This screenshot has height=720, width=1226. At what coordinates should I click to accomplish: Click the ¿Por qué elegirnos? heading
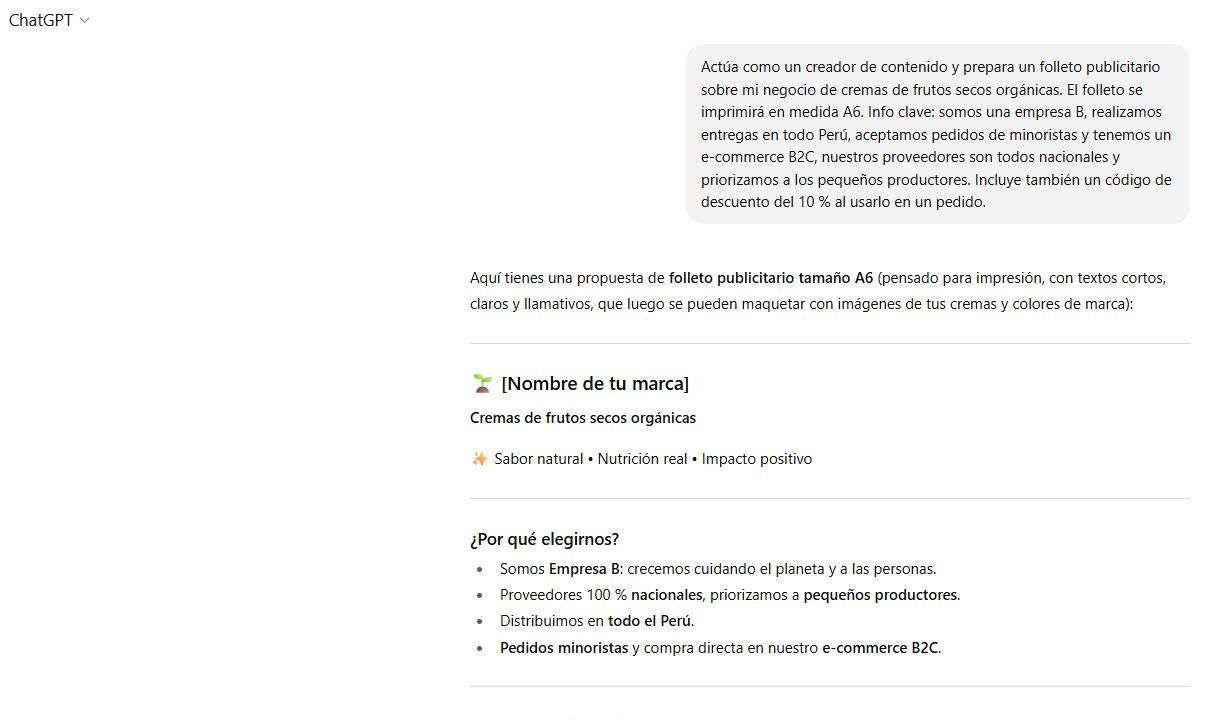[x=544, y=539]
